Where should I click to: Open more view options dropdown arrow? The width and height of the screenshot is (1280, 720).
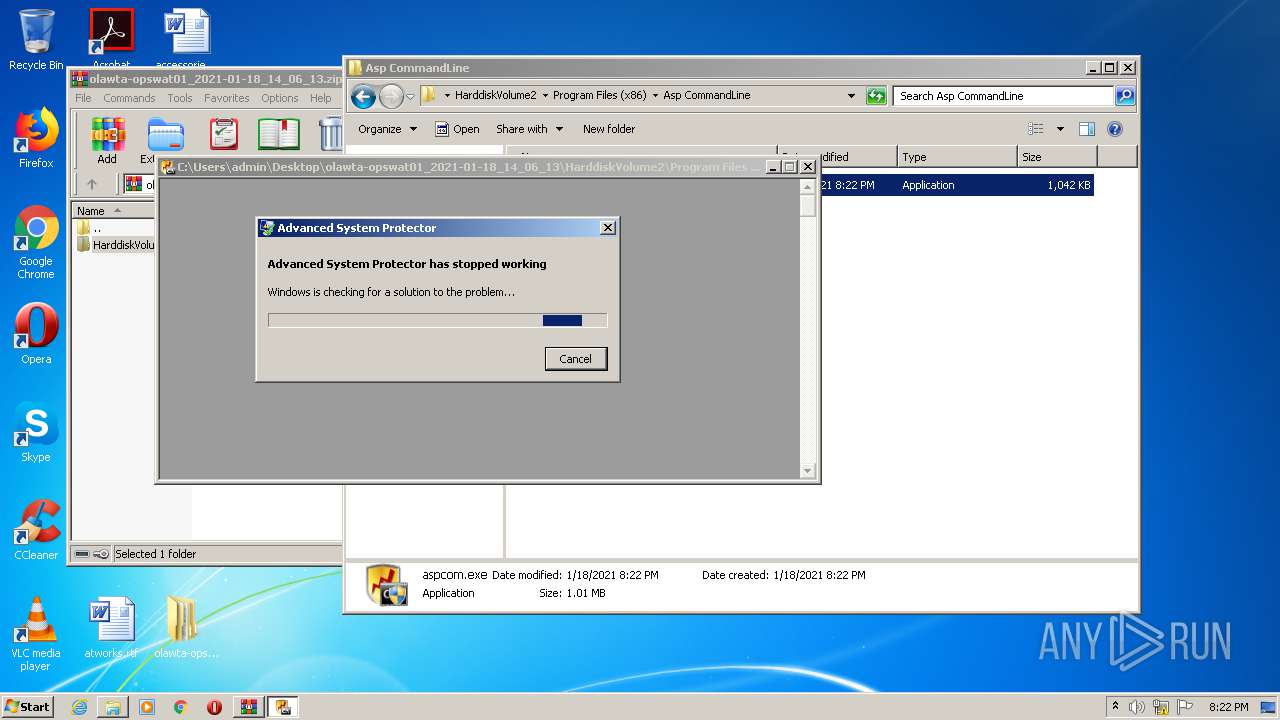tap(1060, 129)
